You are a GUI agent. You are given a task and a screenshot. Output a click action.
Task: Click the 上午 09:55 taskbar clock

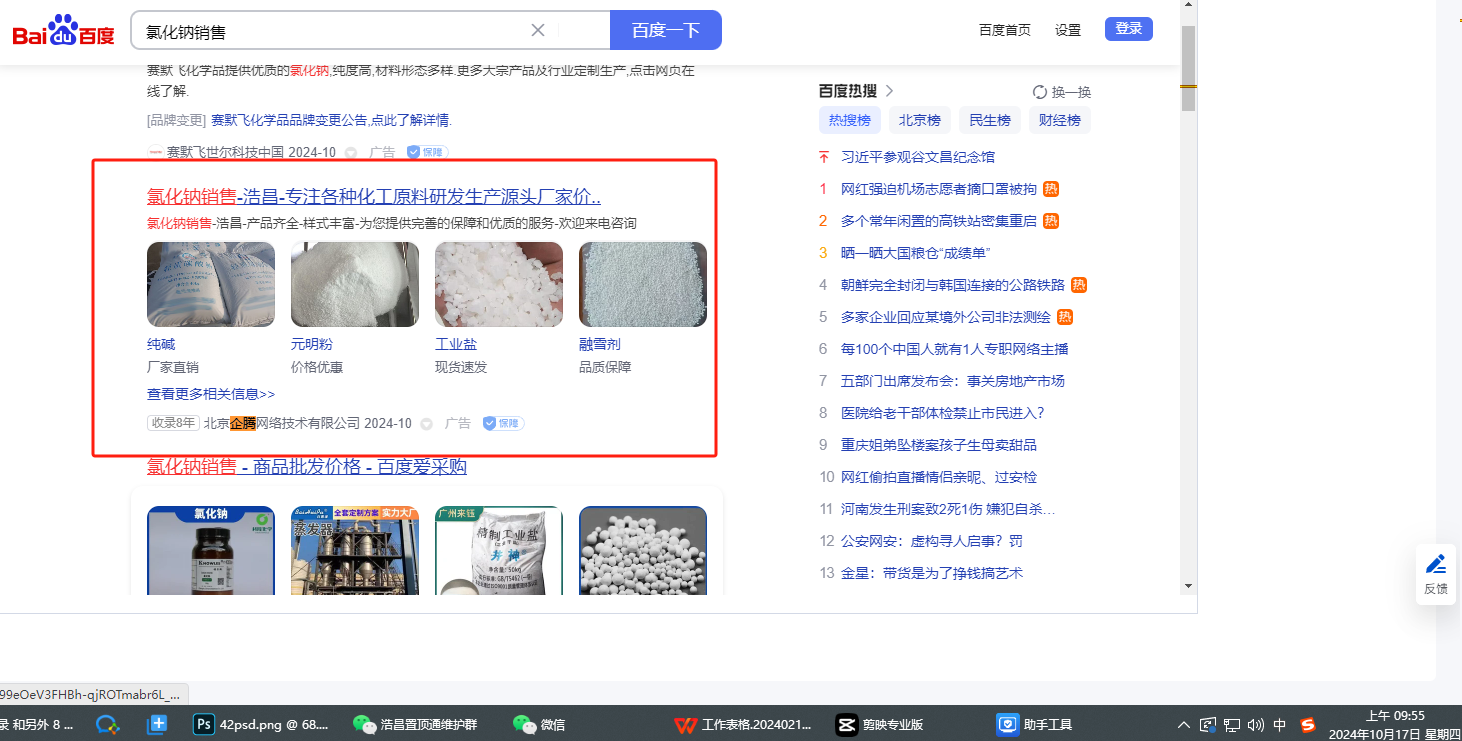[1395, 725]
